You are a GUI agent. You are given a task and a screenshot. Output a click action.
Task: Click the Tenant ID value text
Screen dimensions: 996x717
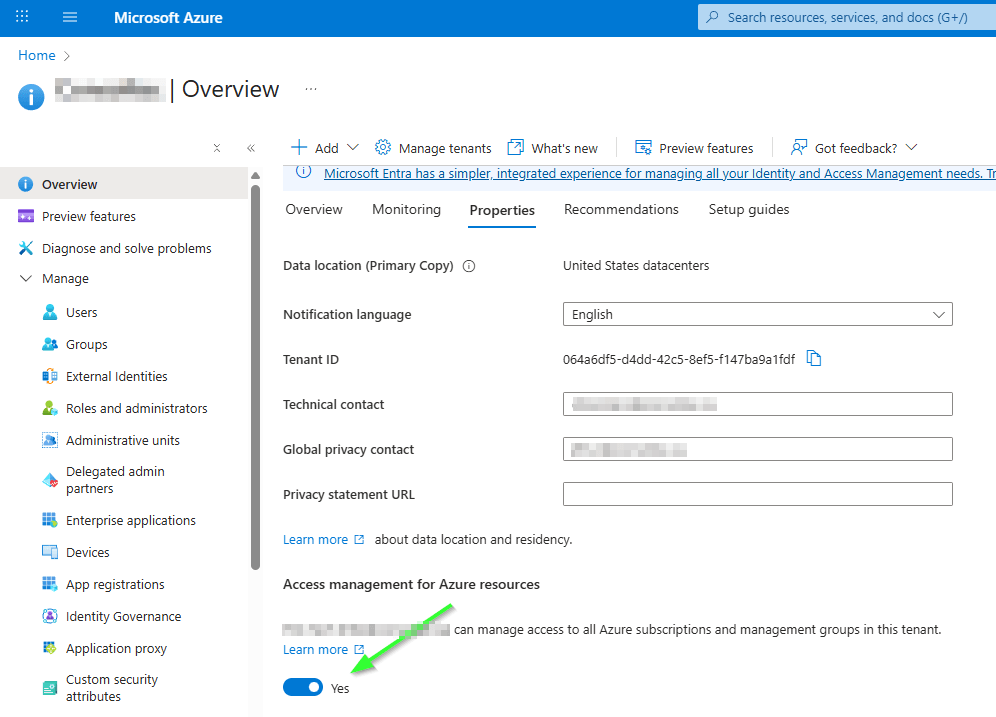[x=678, y=359]
